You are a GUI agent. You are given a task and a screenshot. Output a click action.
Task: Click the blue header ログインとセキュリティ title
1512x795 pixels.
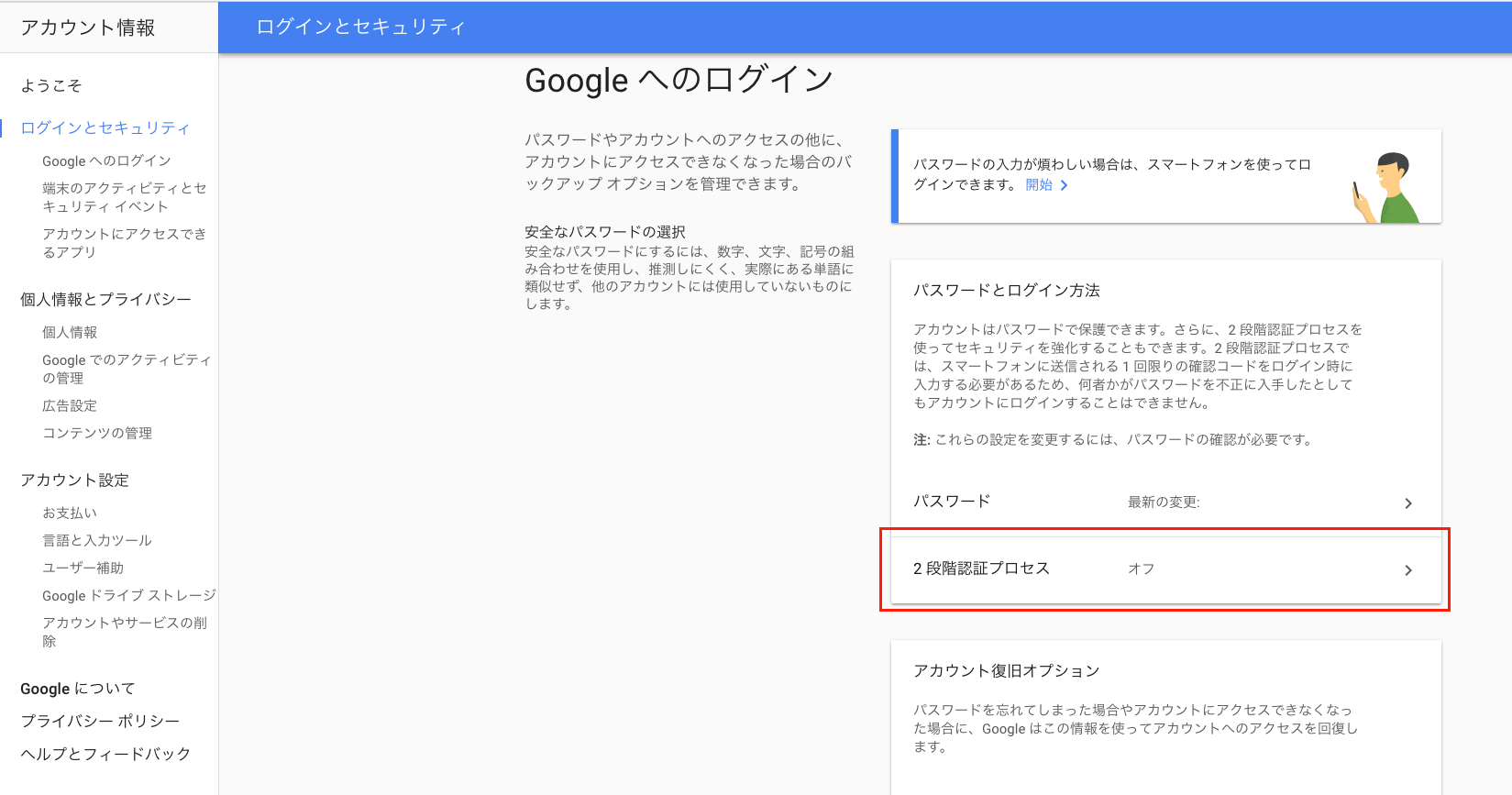click(361, 27)
